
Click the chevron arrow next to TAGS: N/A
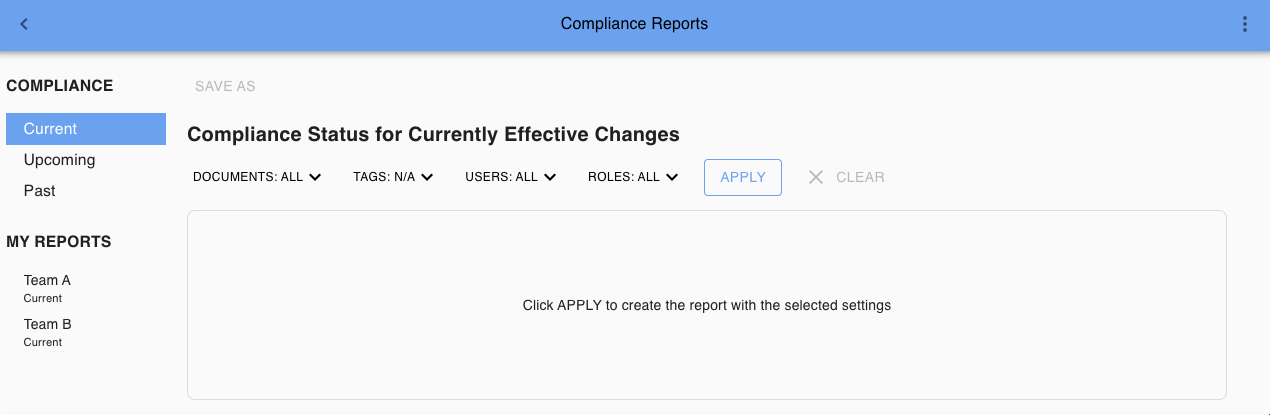[427, 177]
